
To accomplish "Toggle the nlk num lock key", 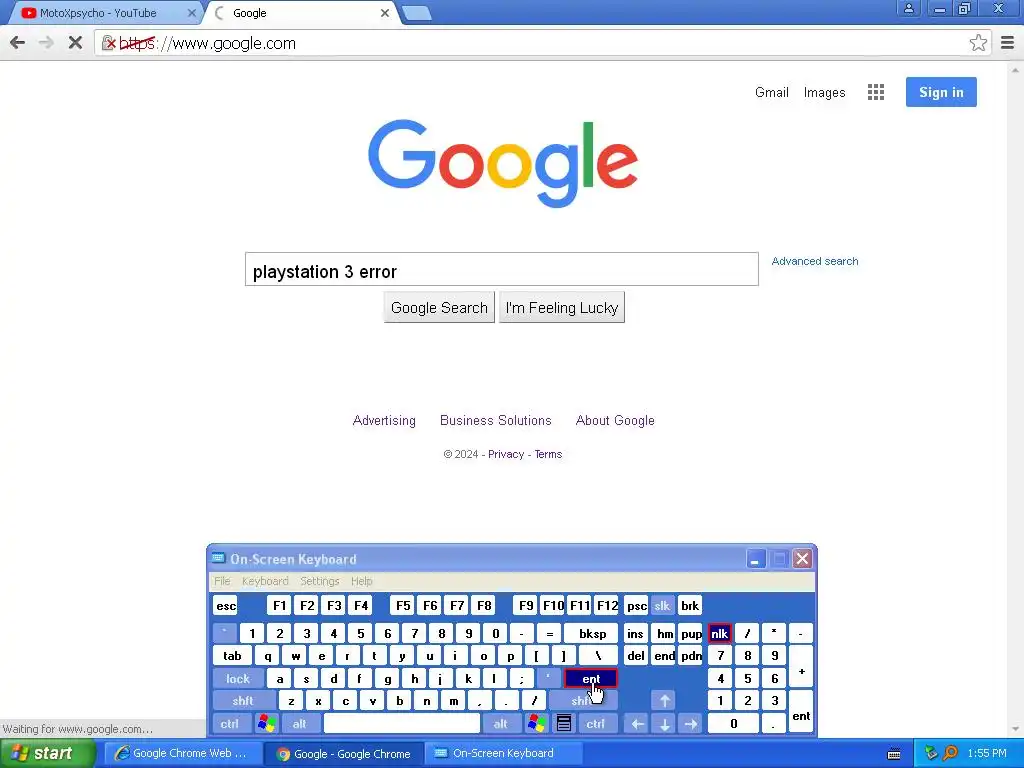I will 720,633.
